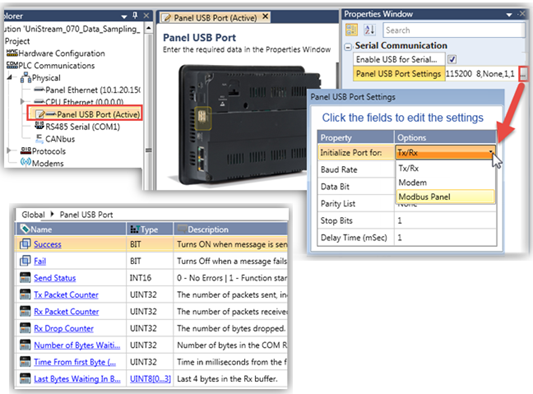The height and width of the screenshot is (394, 533).
Task: Open the Send Status tag link
Action: (55, 278)
